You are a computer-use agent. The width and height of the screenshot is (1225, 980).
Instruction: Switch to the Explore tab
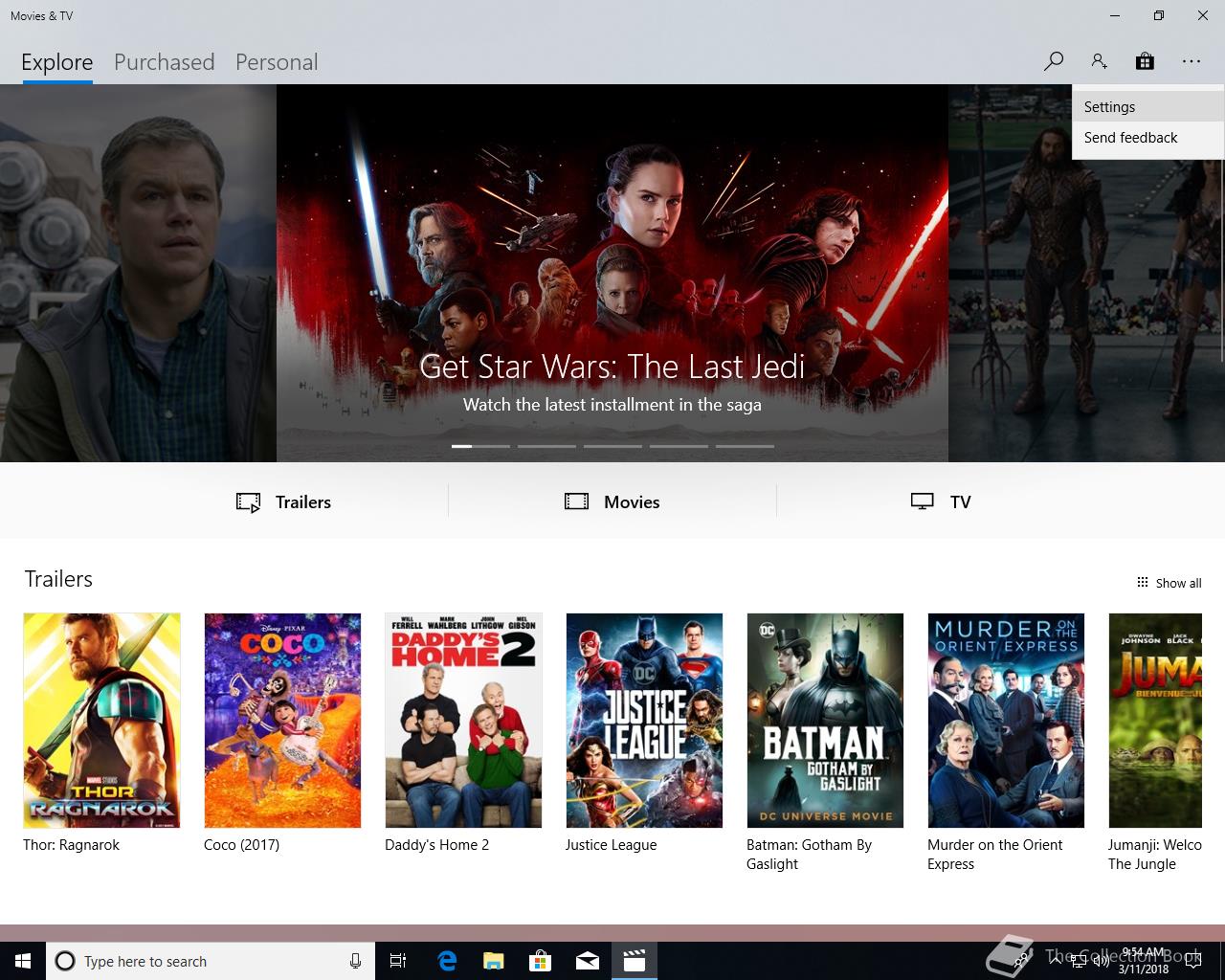click(57, 62)
